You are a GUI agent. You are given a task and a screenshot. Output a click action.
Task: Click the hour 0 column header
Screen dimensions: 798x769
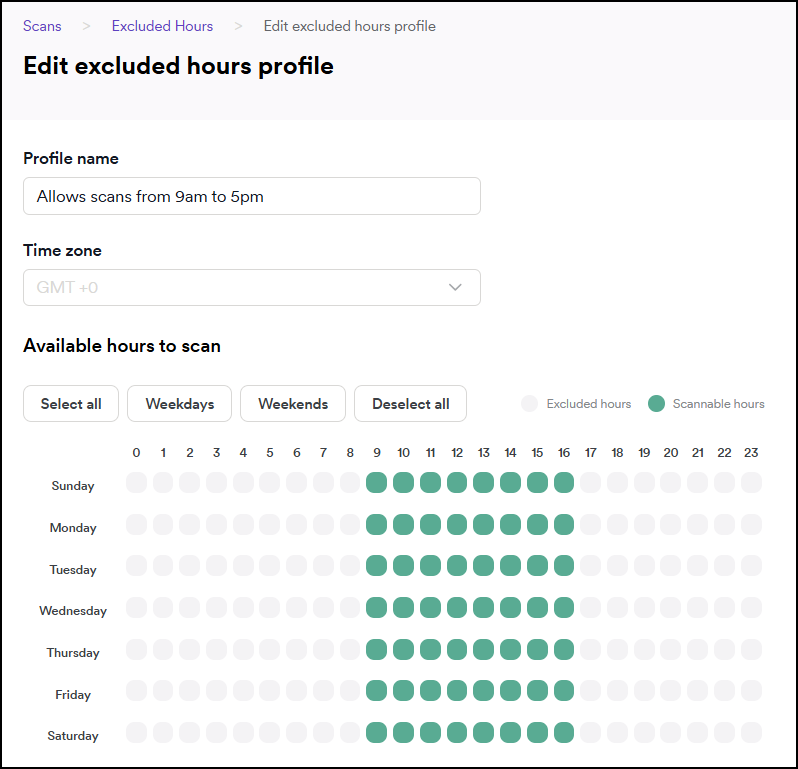tap(136, 452)
